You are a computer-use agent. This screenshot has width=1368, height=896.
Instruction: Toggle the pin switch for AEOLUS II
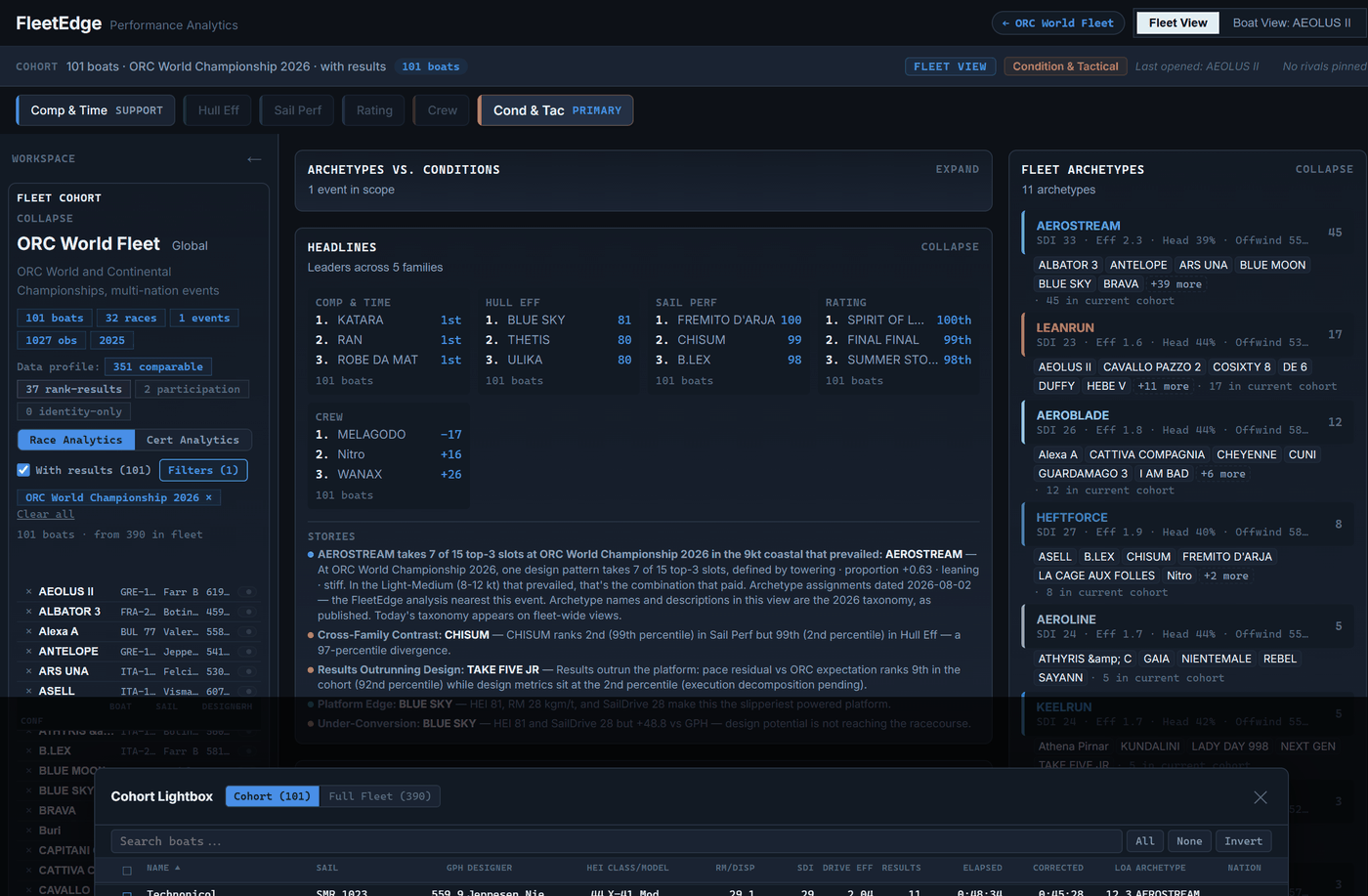click(x=249, y=592)
